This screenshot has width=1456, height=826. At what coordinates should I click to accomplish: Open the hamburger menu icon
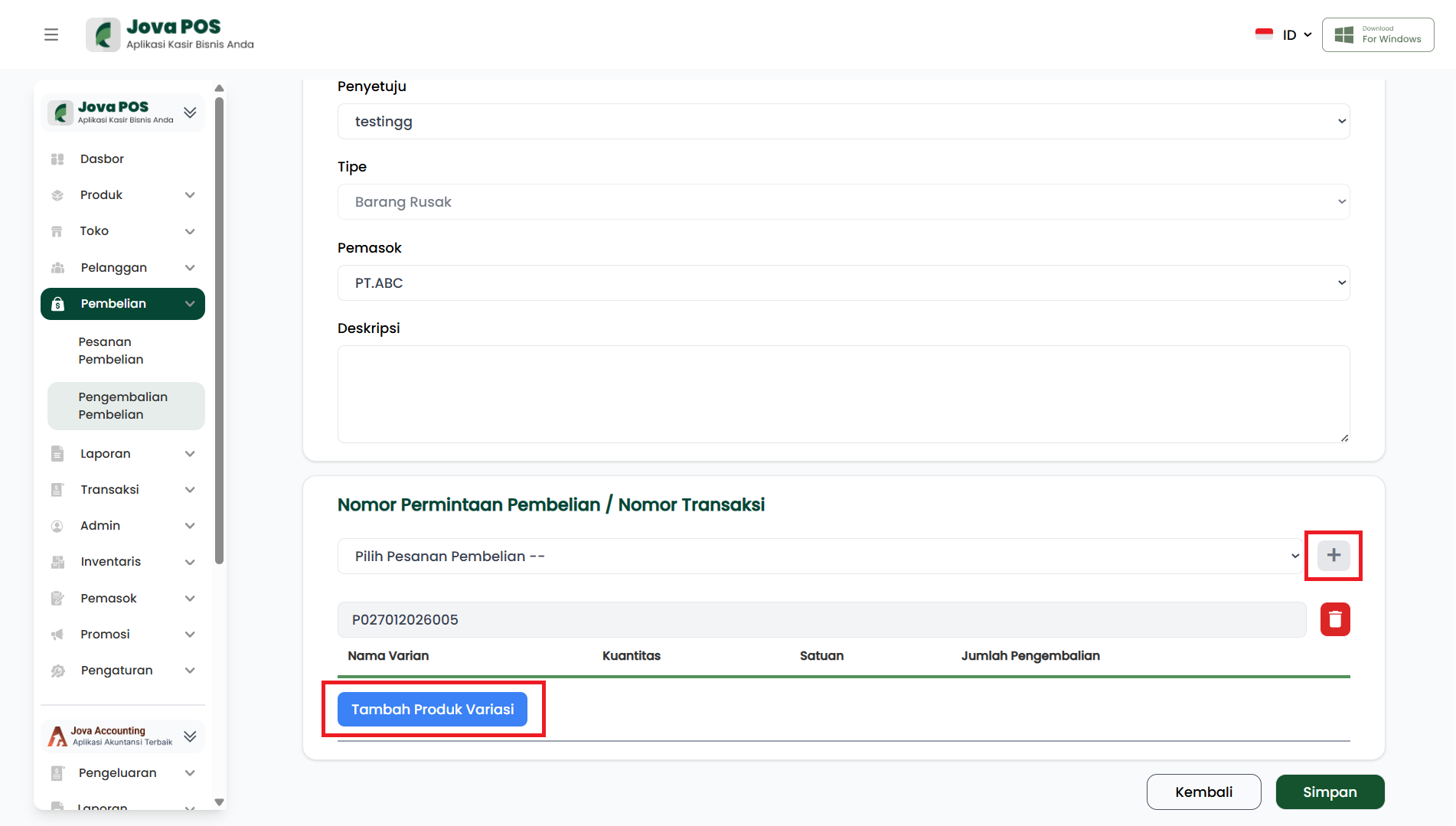tap(51, 34)
